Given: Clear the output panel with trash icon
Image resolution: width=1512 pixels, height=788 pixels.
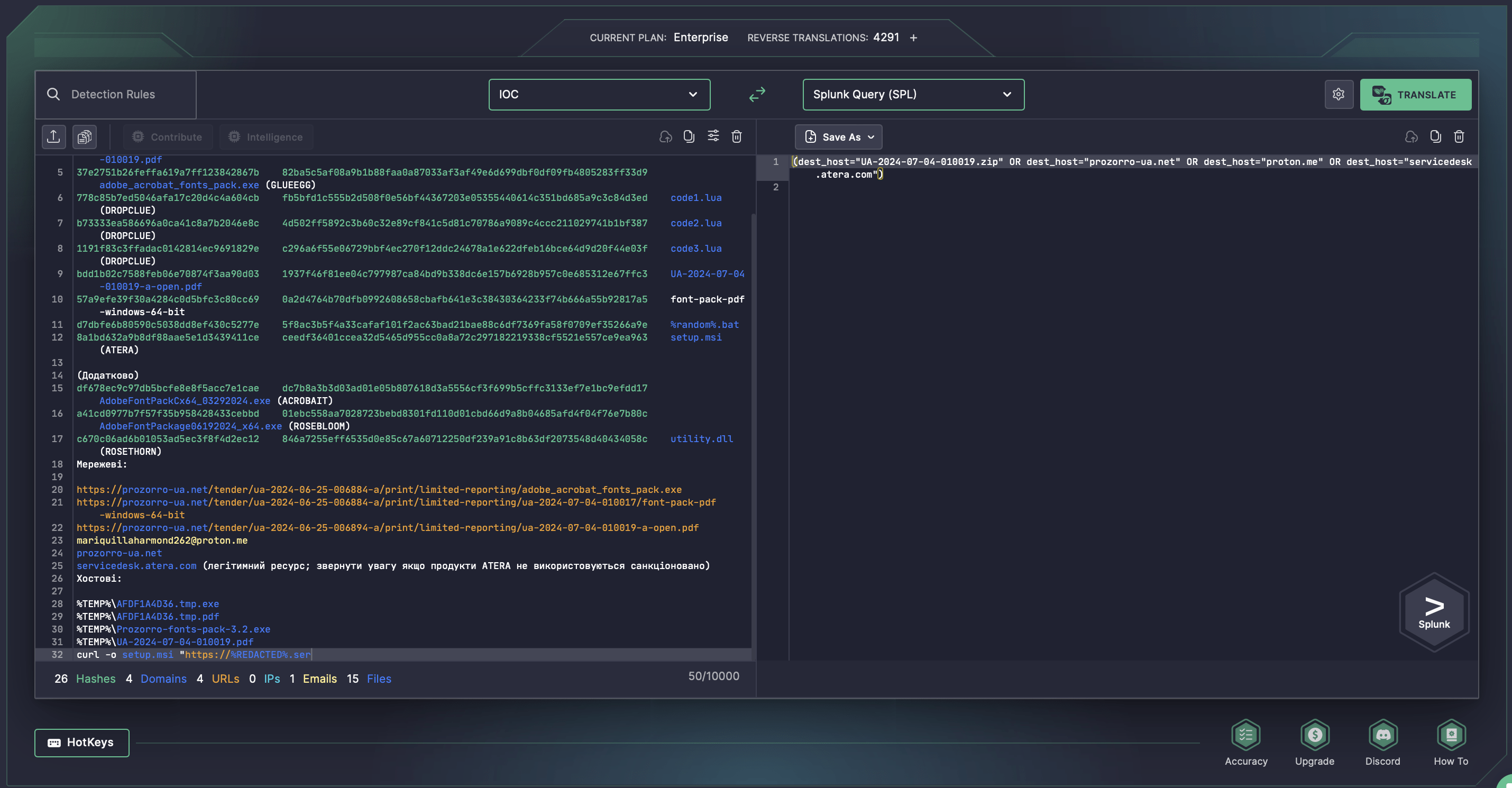Looking at the screenshot, I should [x=1459, y=137].
